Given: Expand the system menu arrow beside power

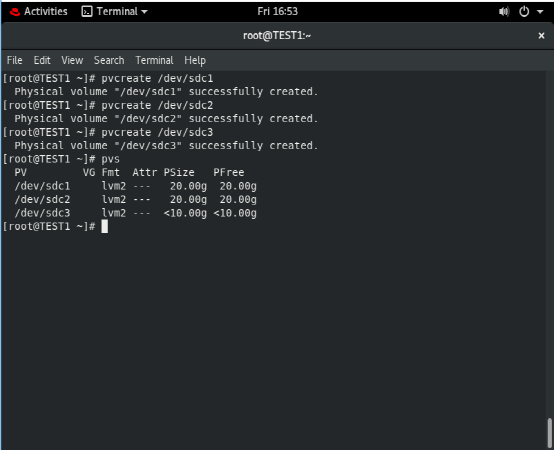Looking at the screenshot, I should tap(540, 12).
